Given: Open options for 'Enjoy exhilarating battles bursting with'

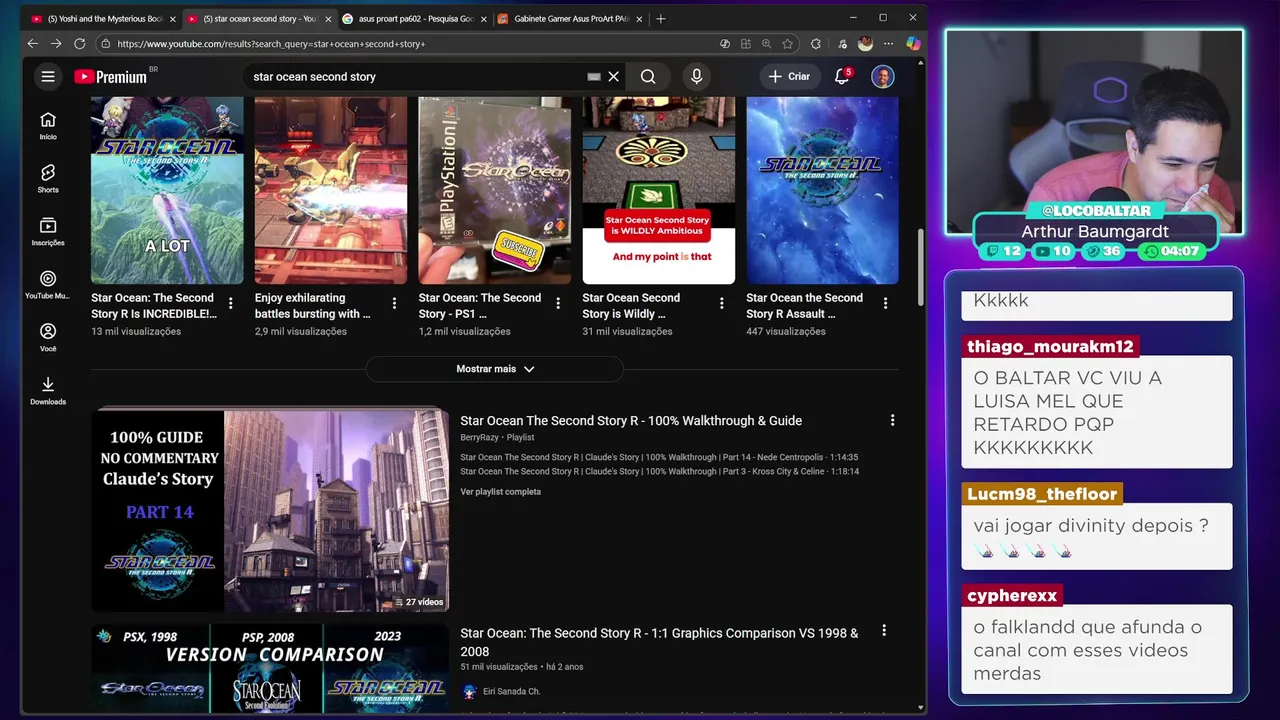Looking at the screenshot, I should [394, 303].
